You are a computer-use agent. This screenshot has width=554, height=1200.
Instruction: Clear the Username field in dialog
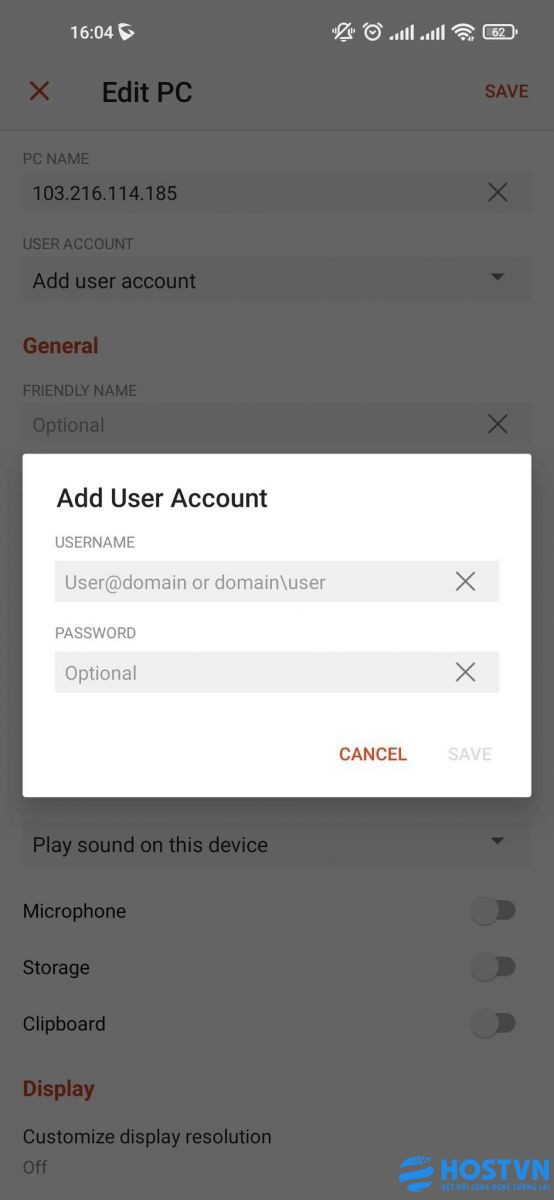coord(465,581)
